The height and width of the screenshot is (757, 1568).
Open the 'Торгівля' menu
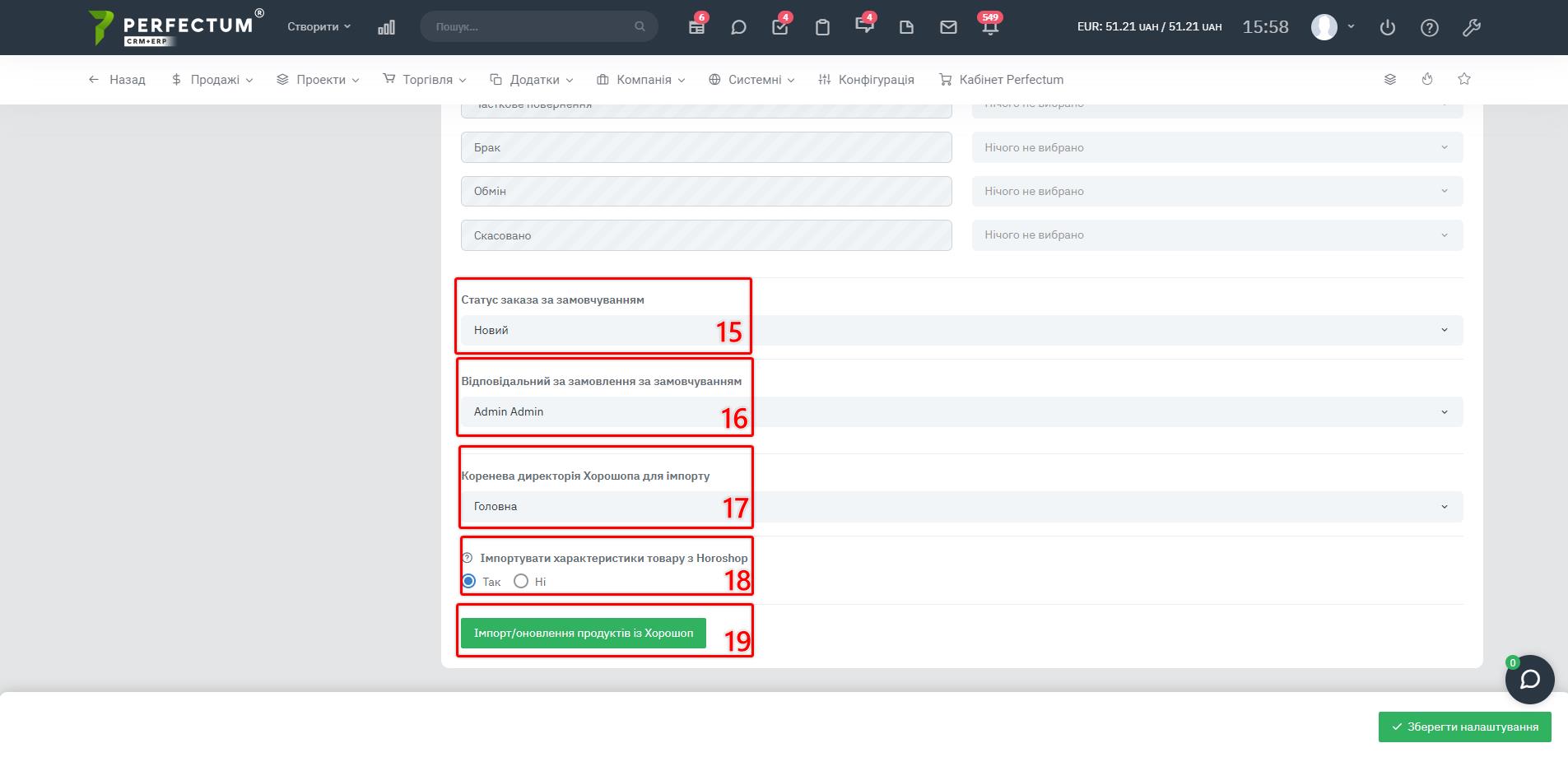pyautogui.click(x=426, y=80)
